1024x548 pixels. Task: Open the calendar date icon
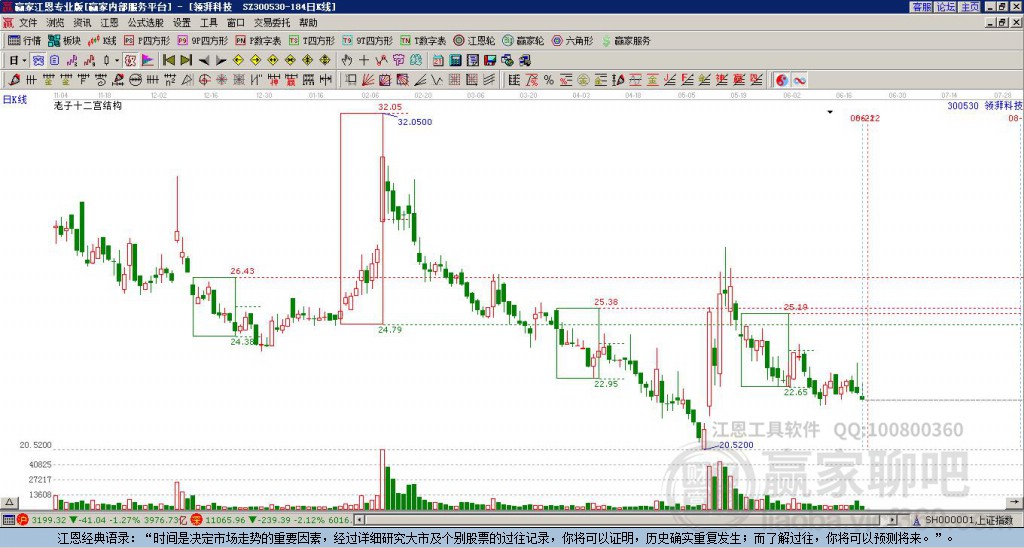coord(438,61)
